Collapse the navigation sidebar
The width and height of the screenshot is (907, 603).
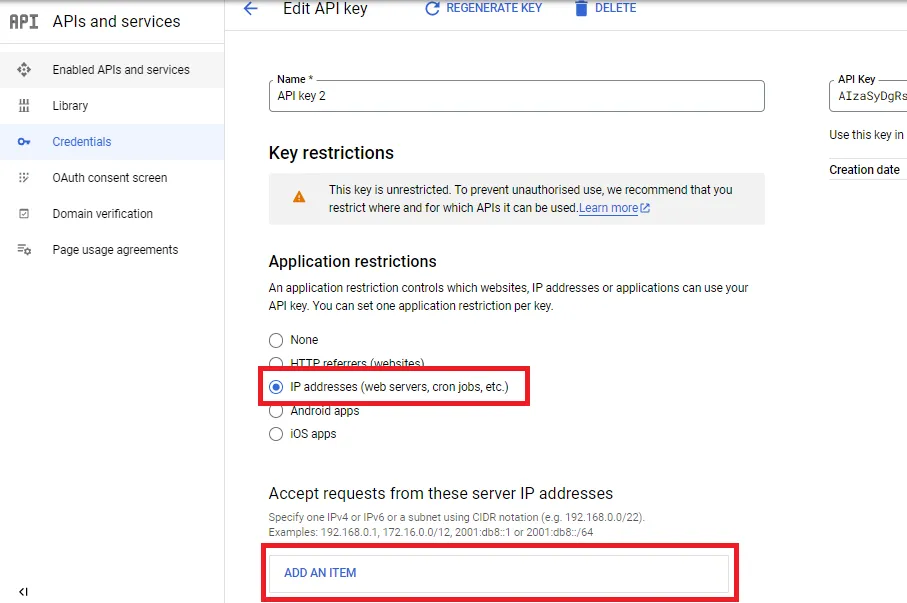tap(22, 589)
